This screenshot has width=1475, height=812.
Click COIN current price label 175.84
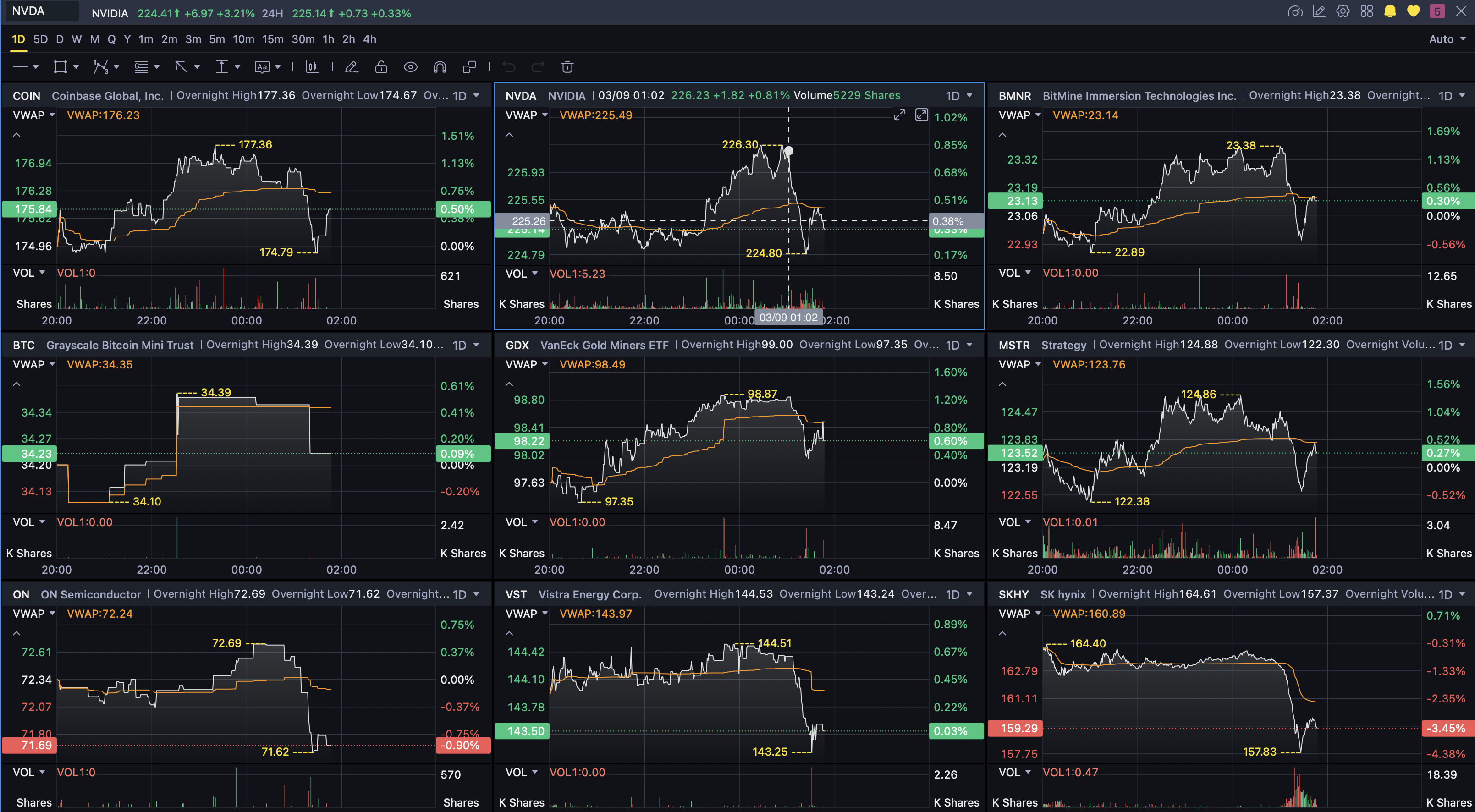tap(29, 209)
